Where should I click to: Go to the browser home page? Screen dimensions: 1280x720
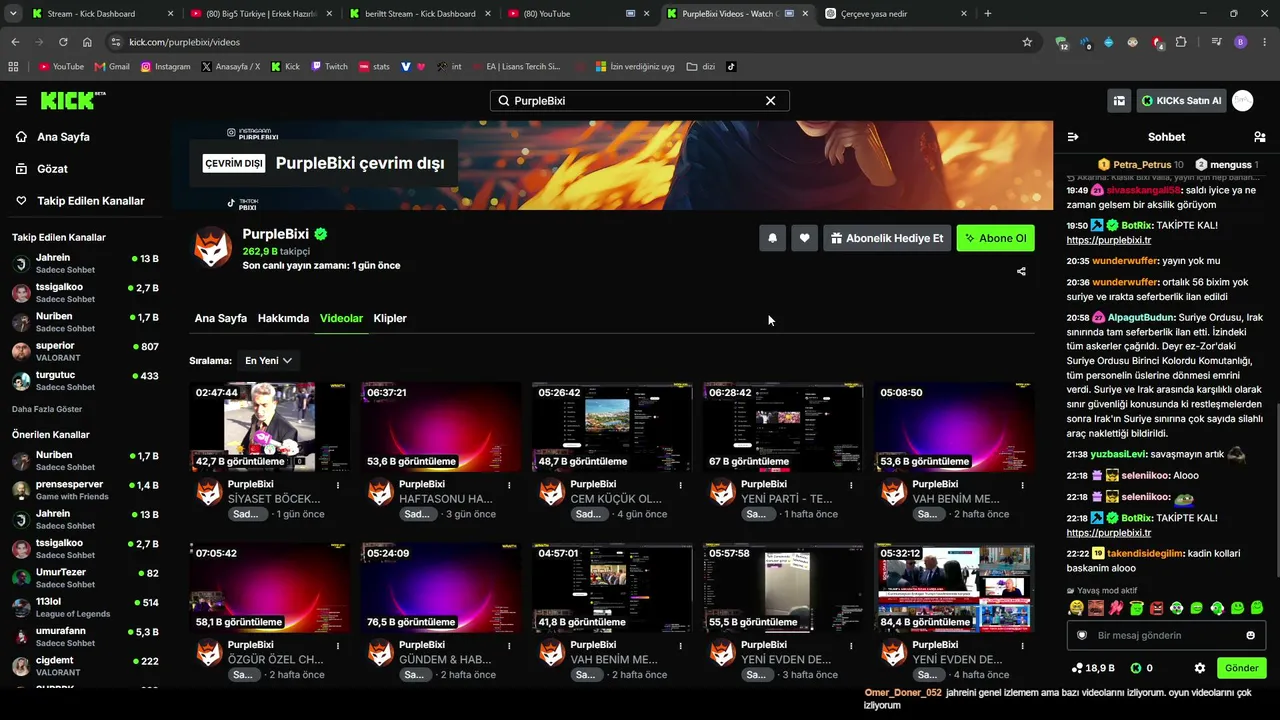click(x=87, y=42)
